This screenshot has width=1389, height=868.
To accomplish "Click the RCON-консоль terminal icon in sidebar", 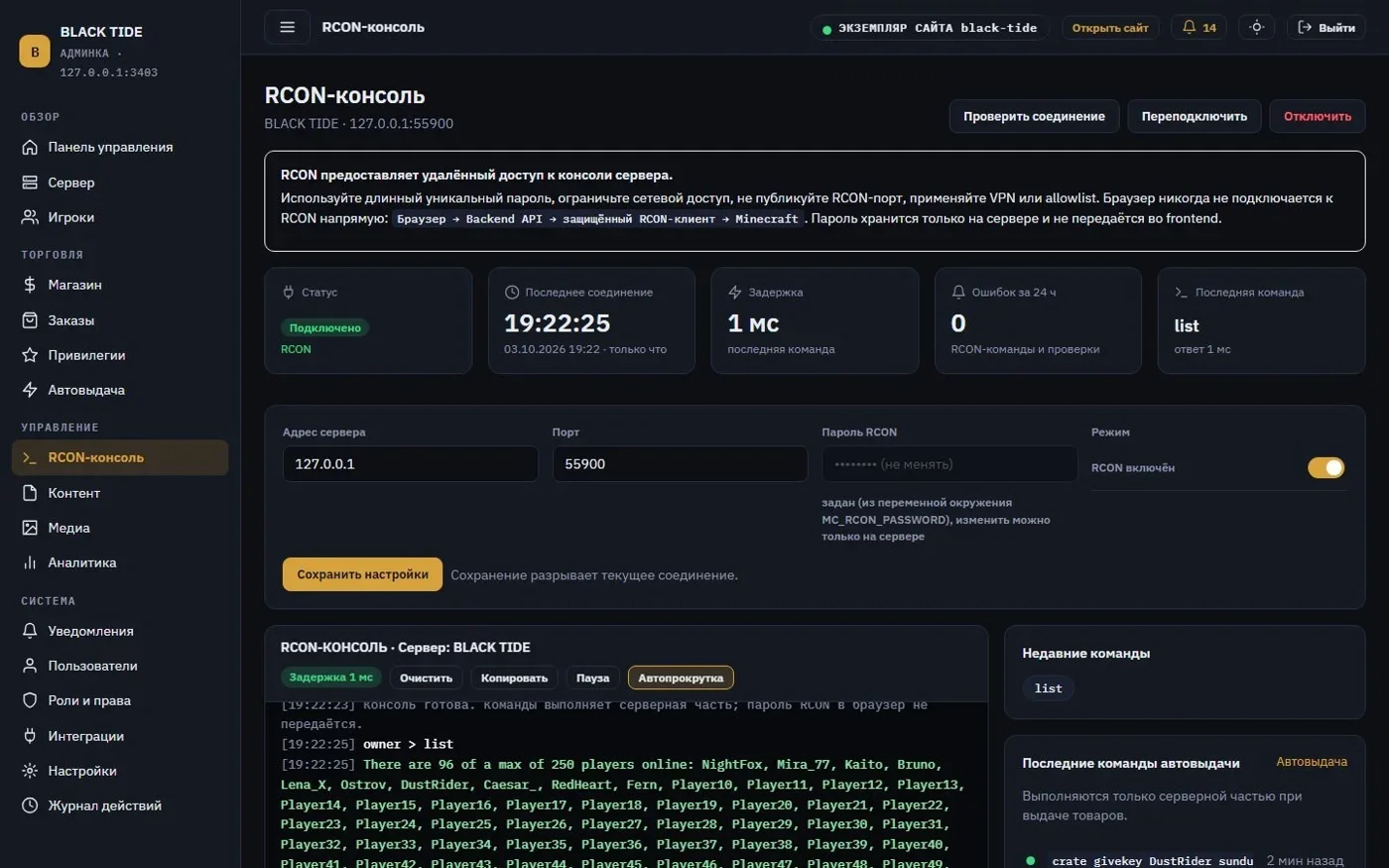I will tap(30, 457).
